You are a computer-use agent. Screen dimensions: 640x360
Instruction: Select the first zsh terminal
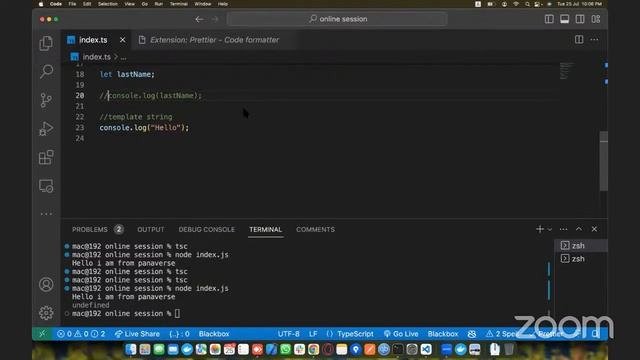tap(580, 246)
